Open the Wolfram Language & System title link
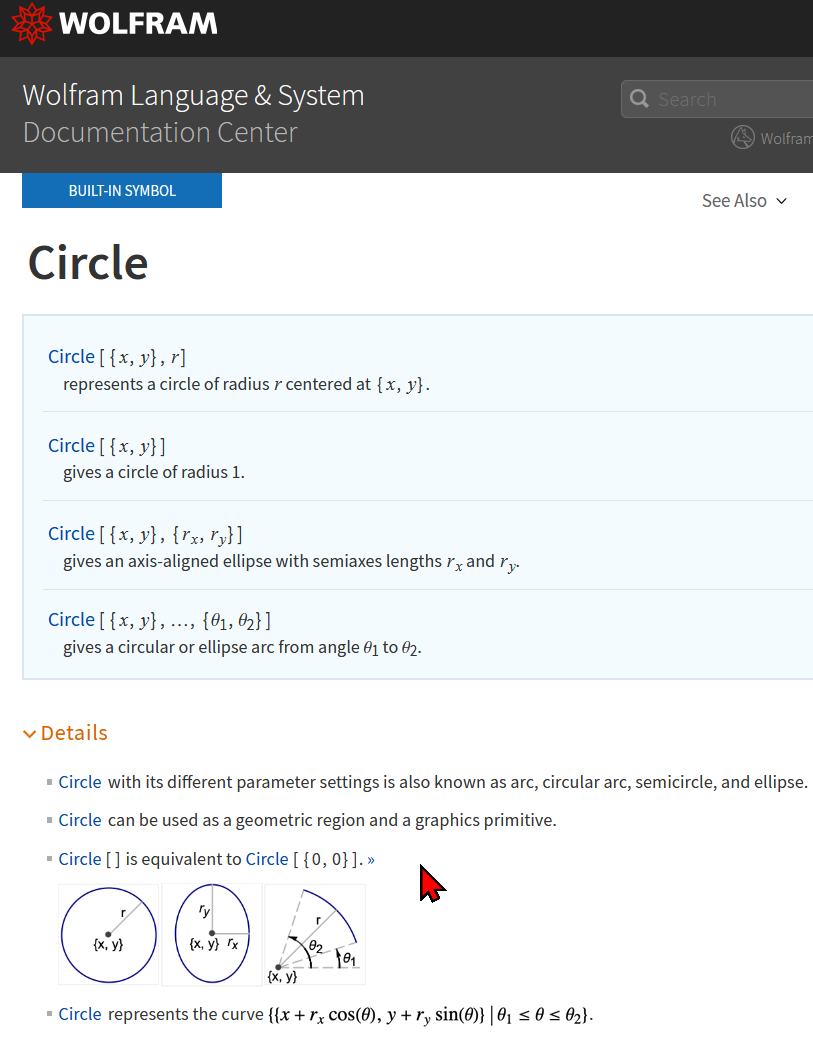This screenshot has height=1040, width=813. pos(193,96)
